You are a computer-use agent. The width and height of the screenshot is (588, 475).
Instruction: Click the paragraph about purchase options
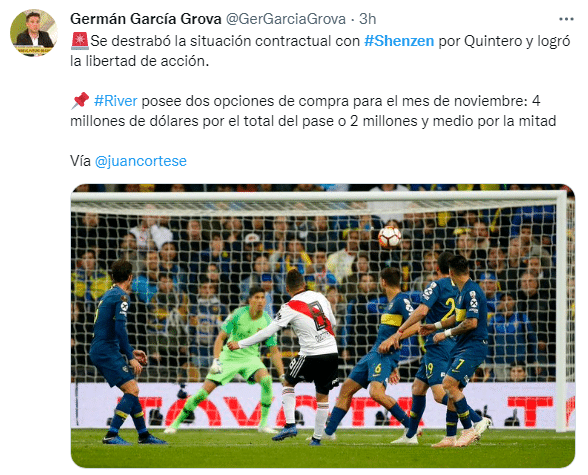coord(313,111)
